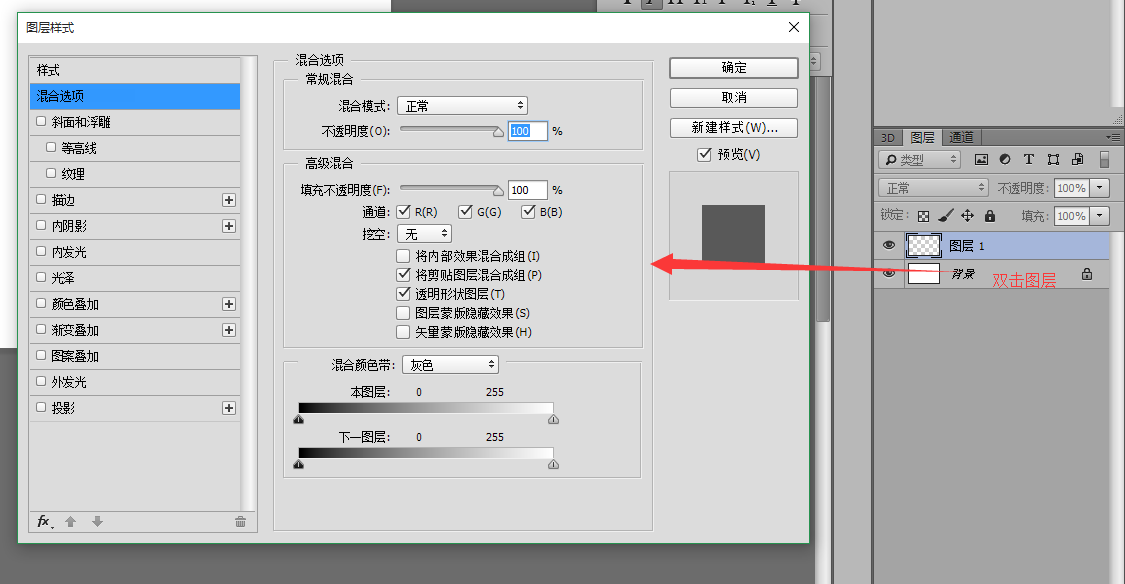Open Layers panel 填充 slider arrow
The width and height of the screenshot is (1125, 584).
tap(1099, 216)
